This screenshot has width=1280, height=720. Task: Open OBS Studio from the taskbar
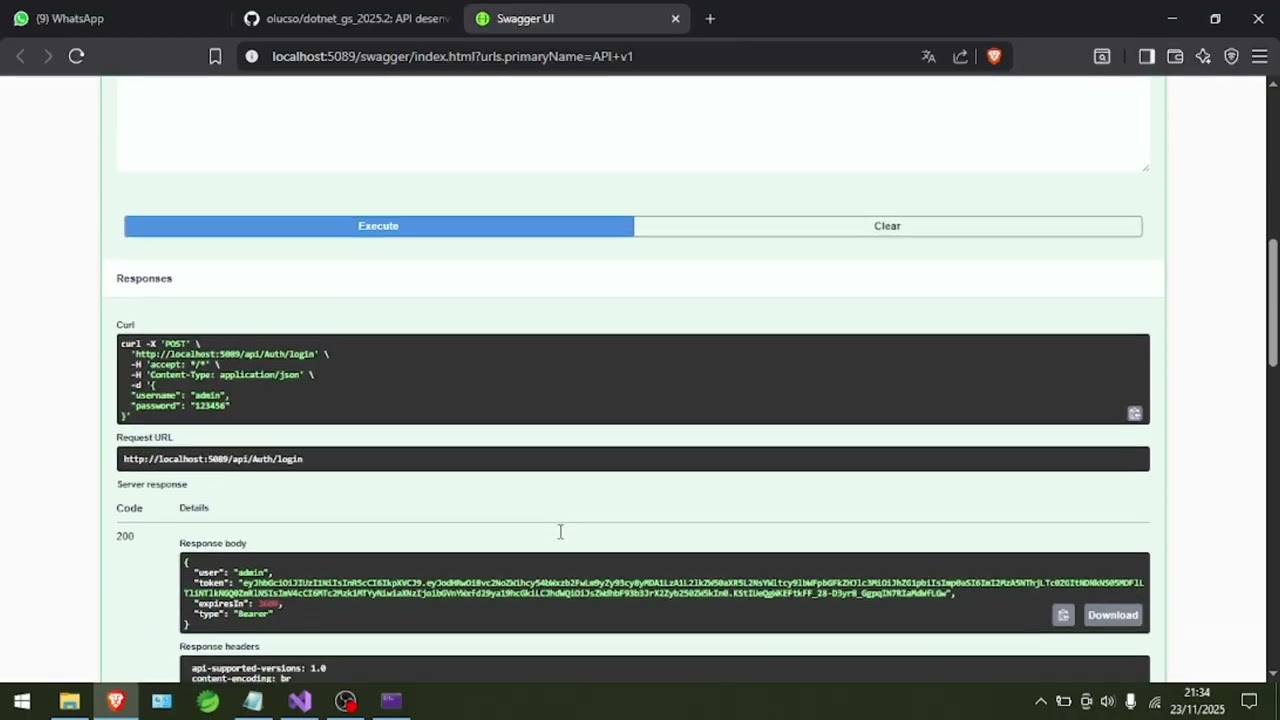(x=345, y=701)
